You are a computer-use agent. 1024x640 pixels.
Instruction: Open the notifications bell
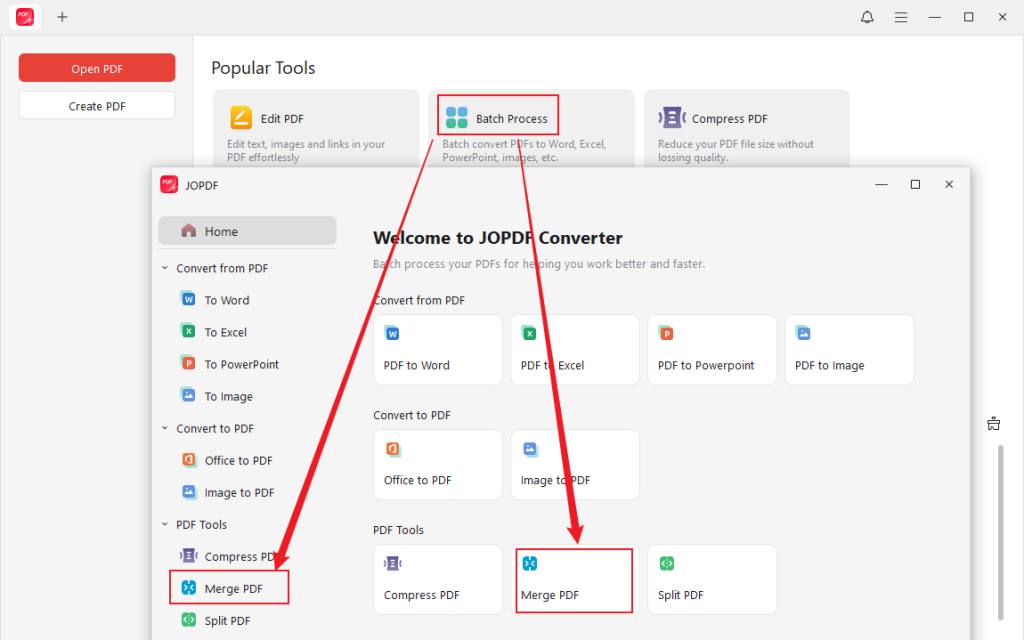(867, 16)
